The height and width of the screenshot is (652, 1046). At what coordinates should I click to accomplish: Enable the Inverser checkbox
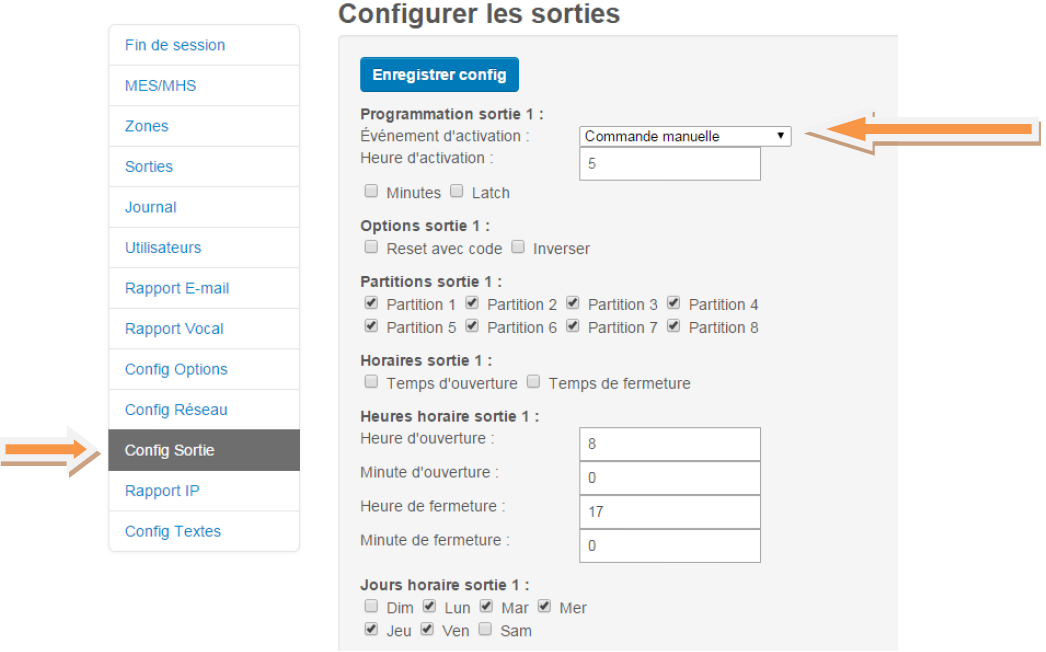pyautogui.click(x=518, y=248)
